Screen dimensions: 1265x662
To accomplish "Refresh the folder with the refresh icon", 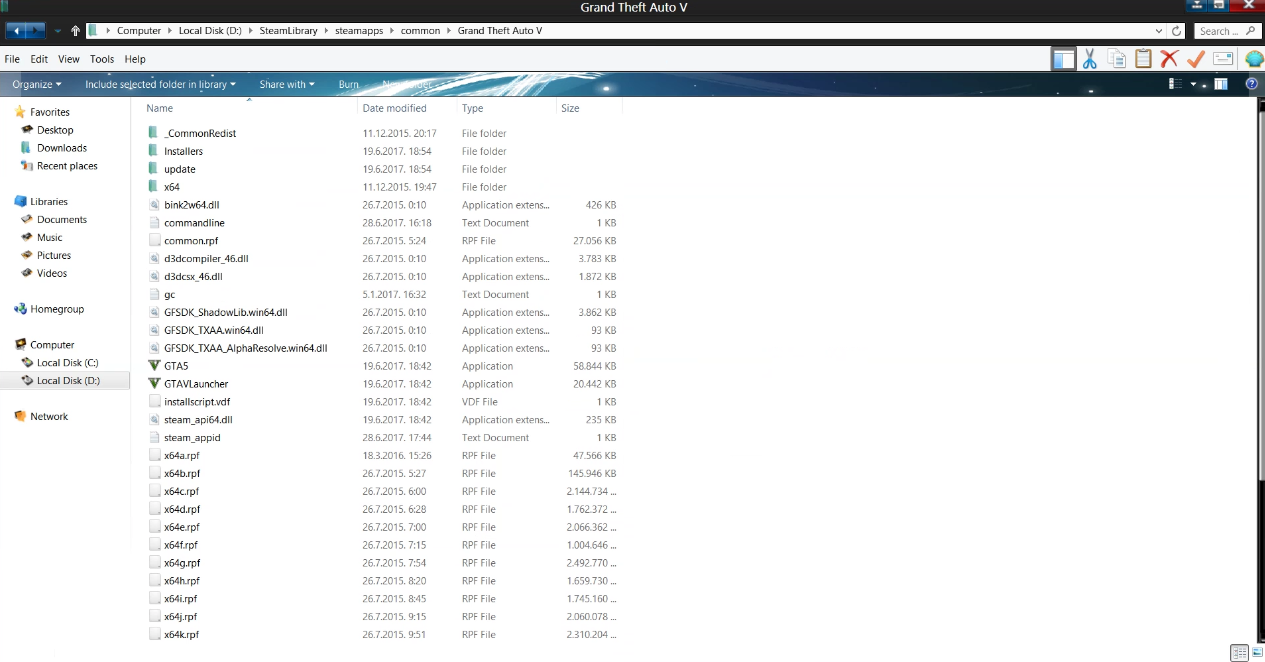I will coord(1177,31).
